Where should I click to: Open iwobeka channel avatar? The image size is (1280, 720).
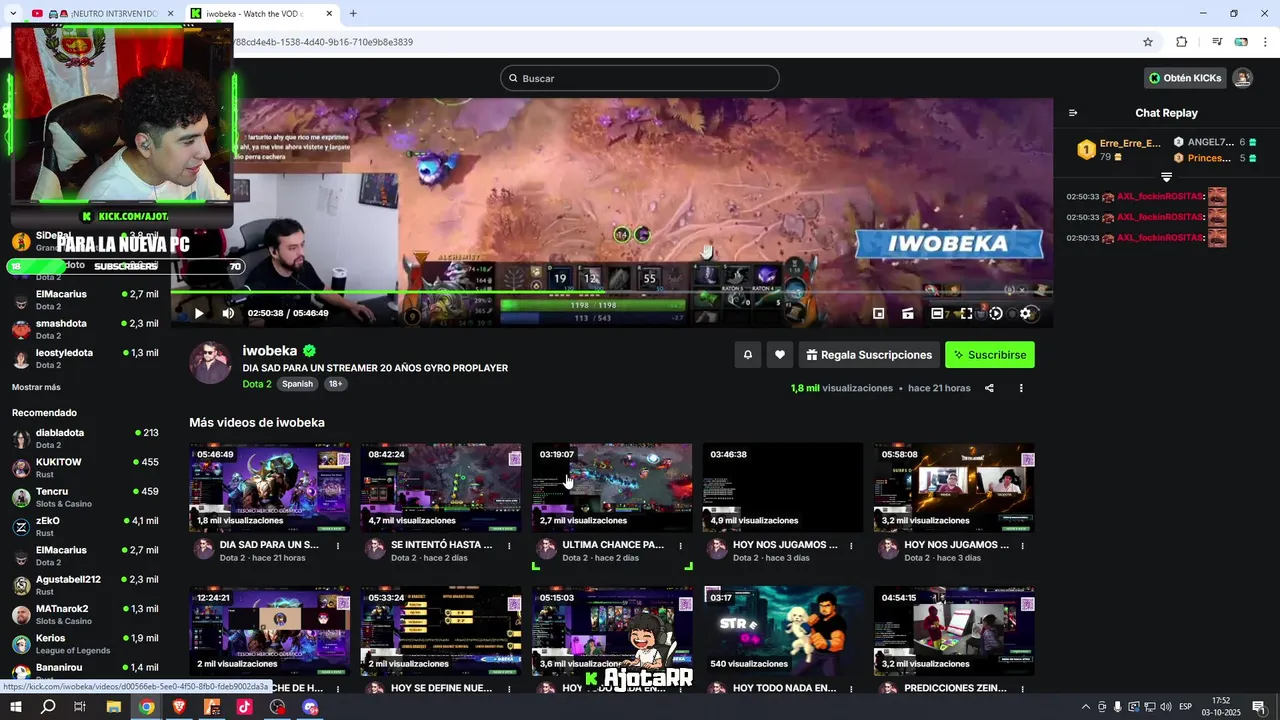211,363
